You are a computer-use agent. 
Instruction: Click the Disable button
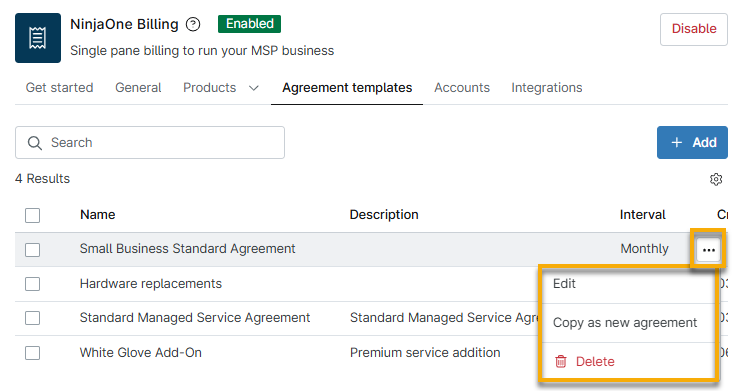coord(694,29)
